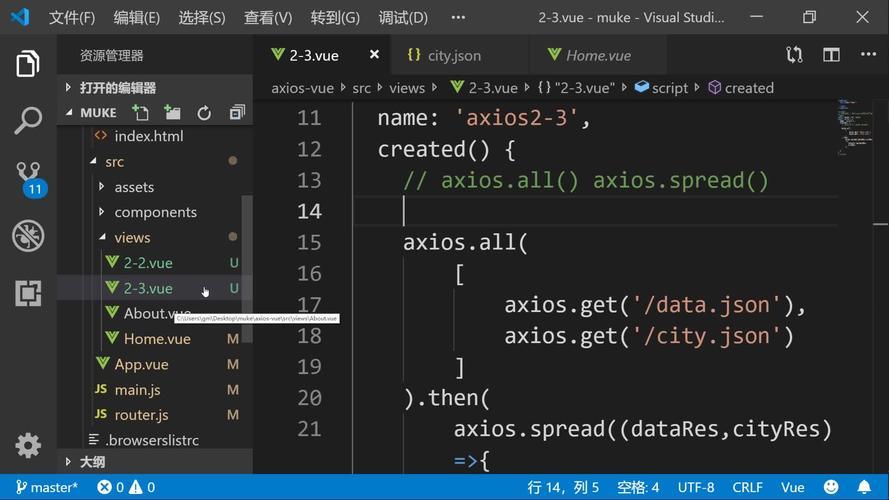Click line number 12 in the gutter

click(x=309, y=150)
